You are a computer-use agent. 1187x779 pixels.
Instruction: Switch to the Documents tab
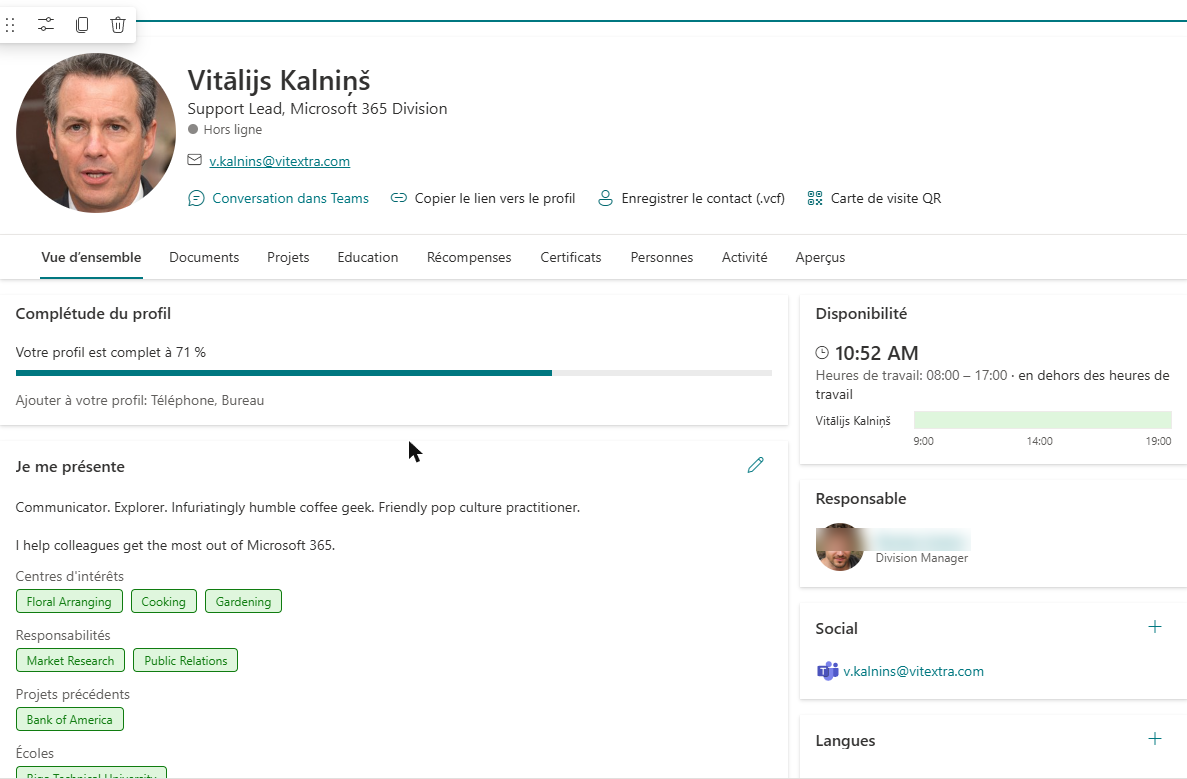(204, 257)
